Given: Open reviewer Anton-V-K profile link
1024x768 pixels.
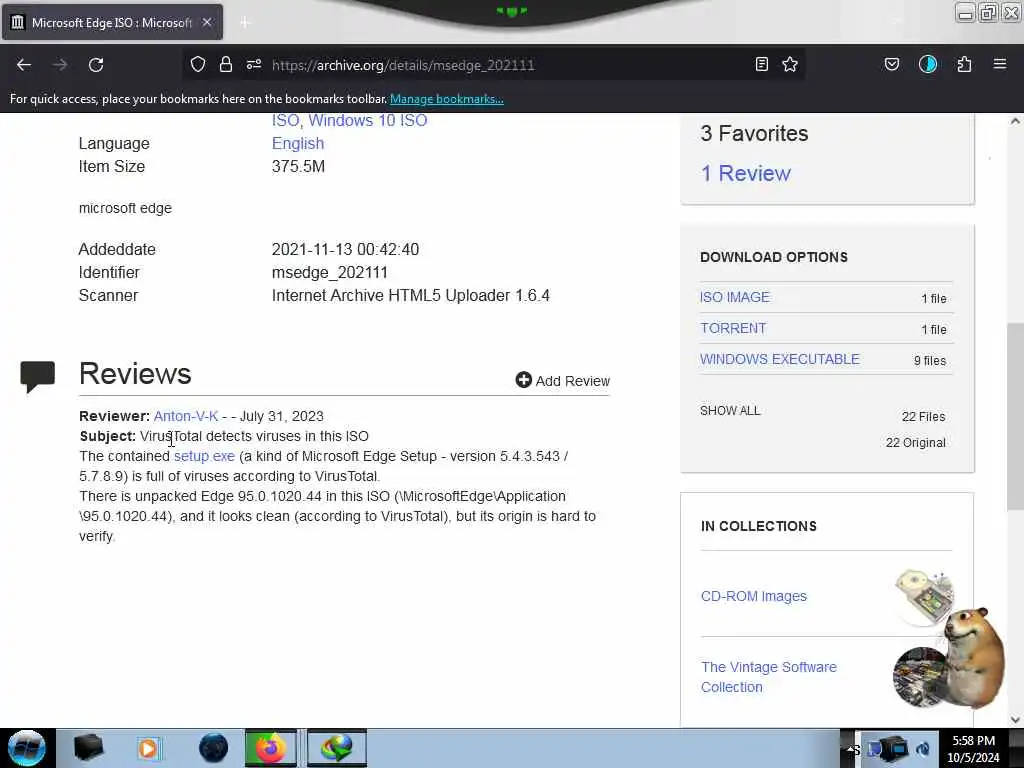Looking at the screenshot, I should [x=185, y=416].
